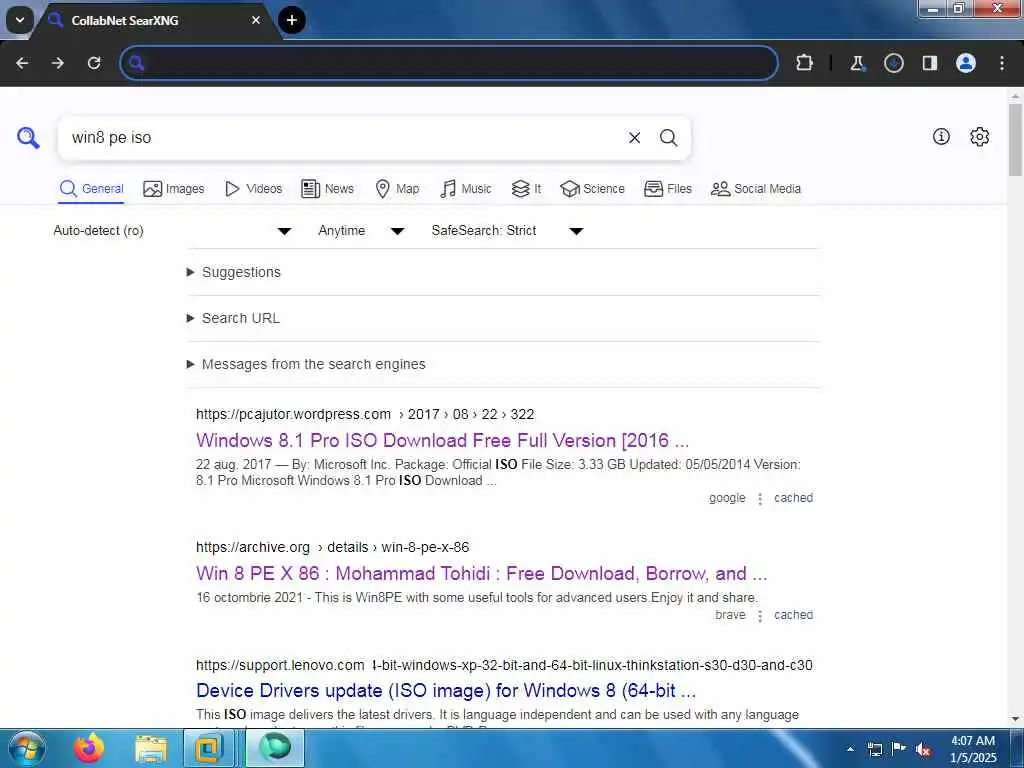Open the info about page icon
The width and height of the screenshot is (1024, 768).
click(941, 136)
